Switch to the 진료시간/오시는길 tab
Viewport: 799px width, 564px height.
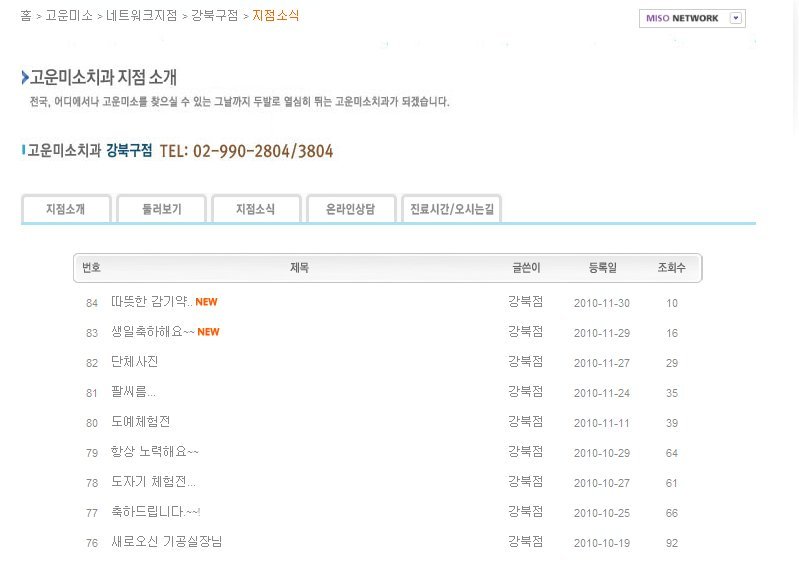click(452, 209)
